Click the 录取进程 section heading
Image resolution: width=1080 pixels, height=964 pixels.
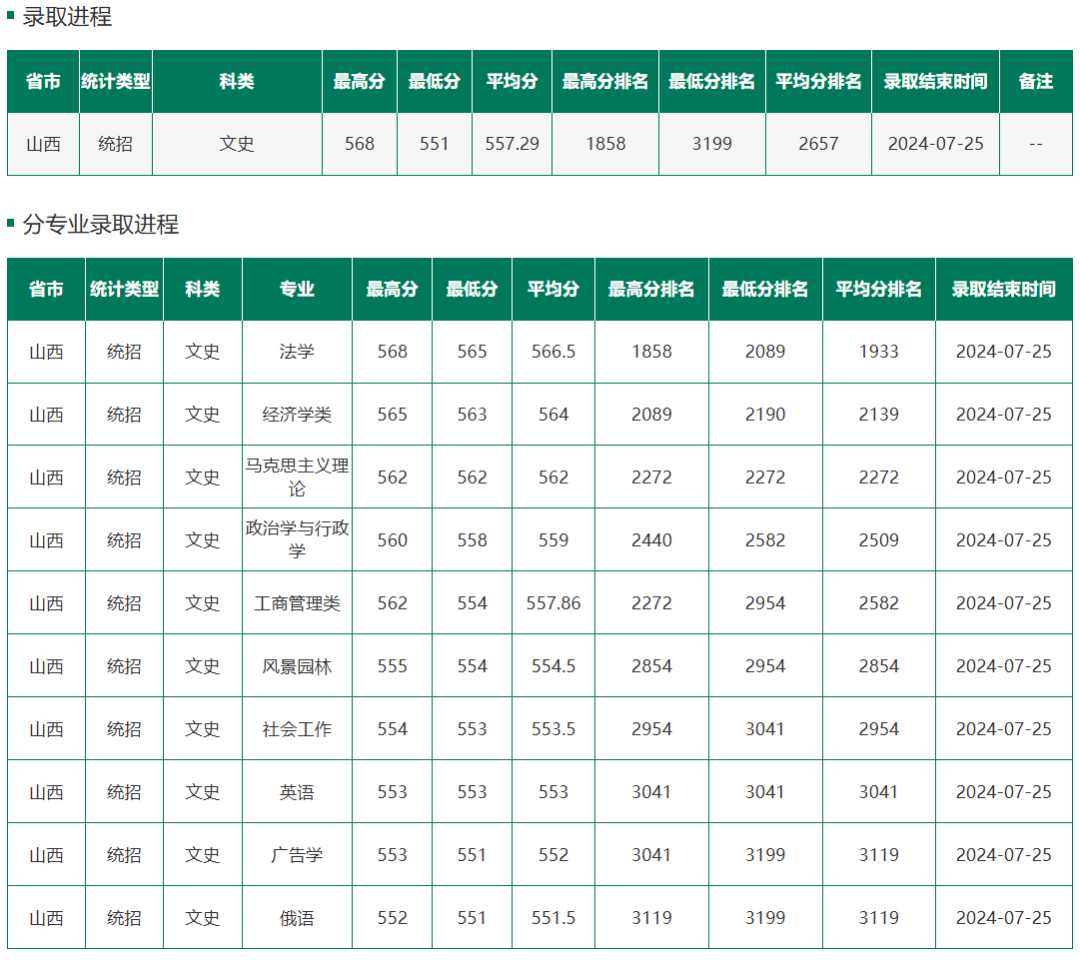[67, 17]
